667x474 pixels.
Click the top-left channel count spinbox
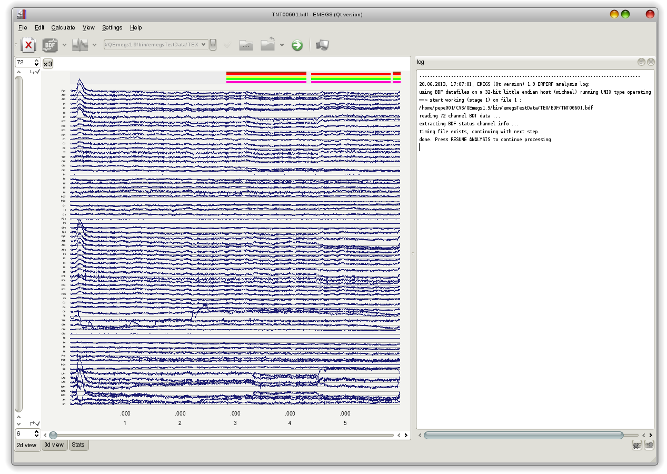24,64
